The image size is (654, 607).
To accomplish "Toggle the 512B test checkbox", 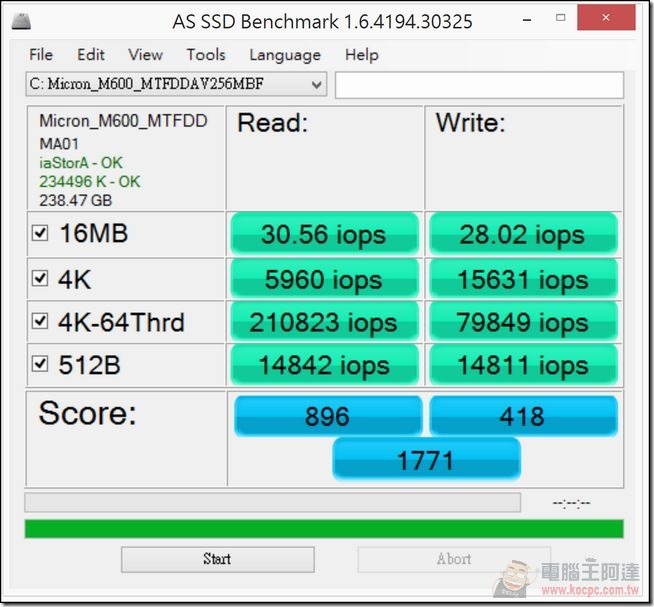I will tap(40, 364).
